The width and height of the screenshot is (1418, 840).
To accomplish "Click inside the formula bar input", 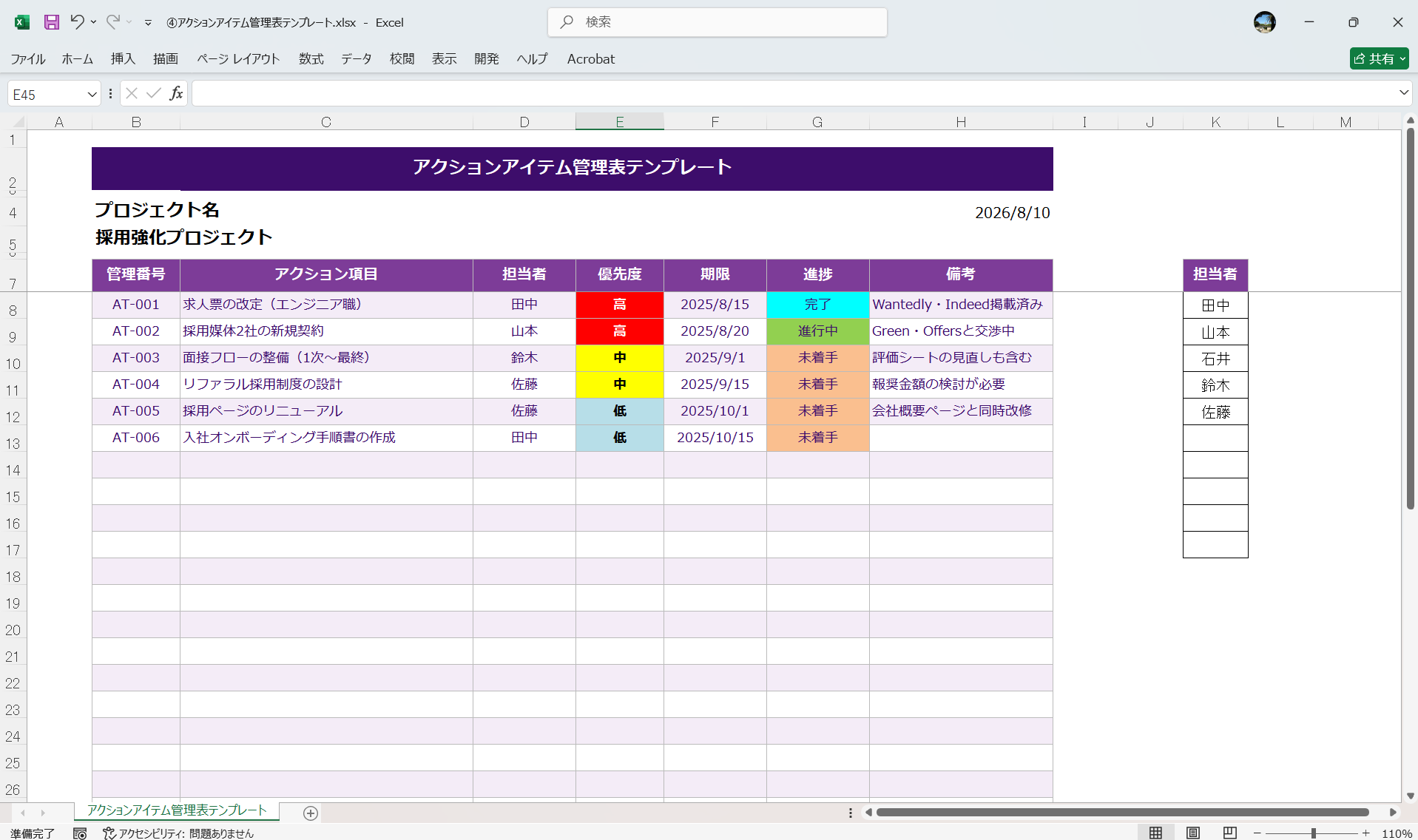I will click(794, 93).
